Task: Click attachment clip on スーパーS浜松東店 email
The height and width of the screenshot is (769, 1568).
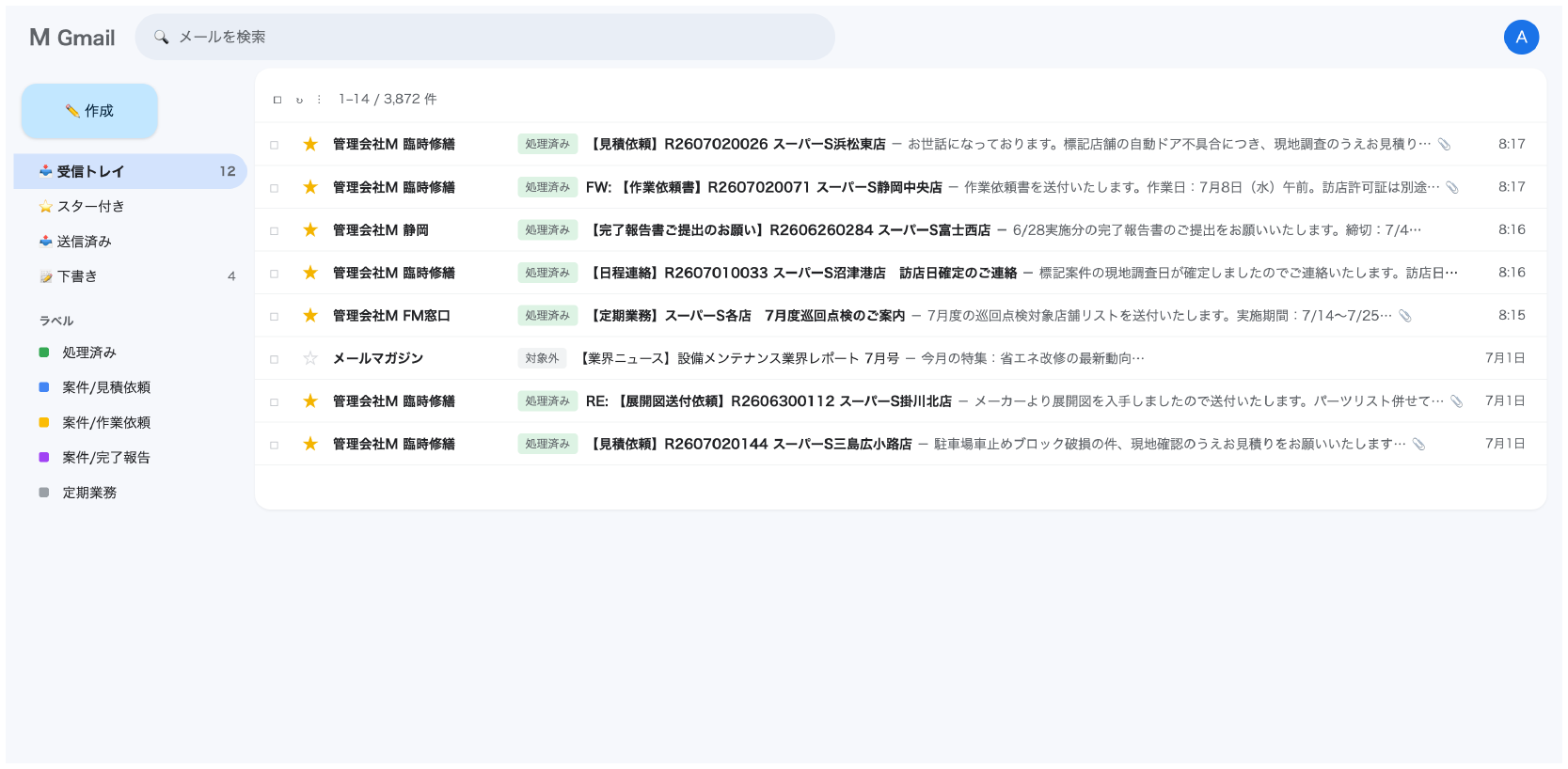Action: tap(1445, 144)
